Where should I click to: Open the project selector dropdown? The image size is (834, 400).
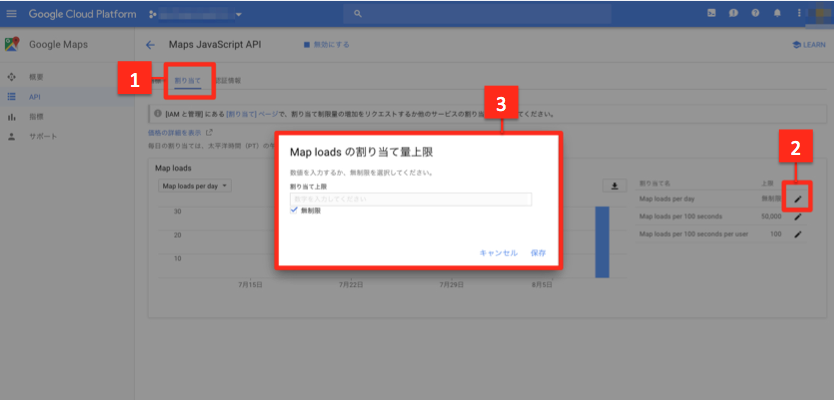196,14
